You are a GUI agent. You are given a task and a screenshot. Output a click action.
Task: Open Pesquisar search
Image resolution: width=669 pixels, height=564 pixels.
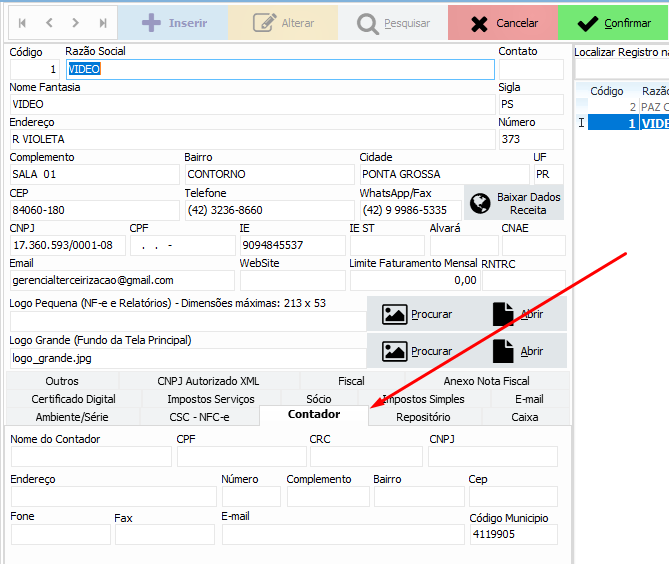tap(392, 22)
